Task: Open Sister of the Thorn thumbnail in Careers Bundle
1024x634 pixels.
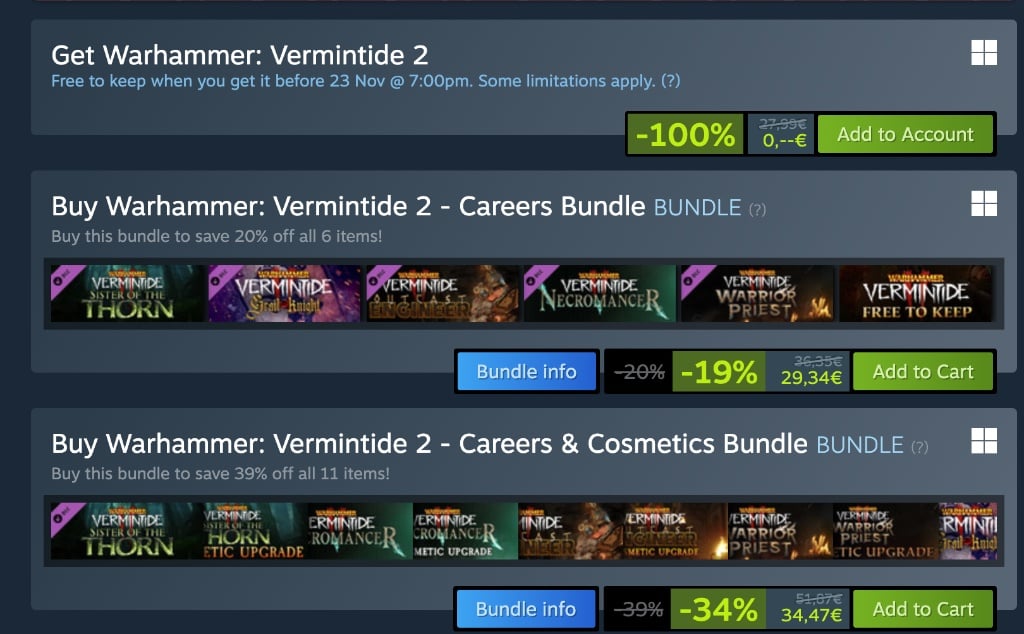Action: pyautogui.click(x=127, y=294)
